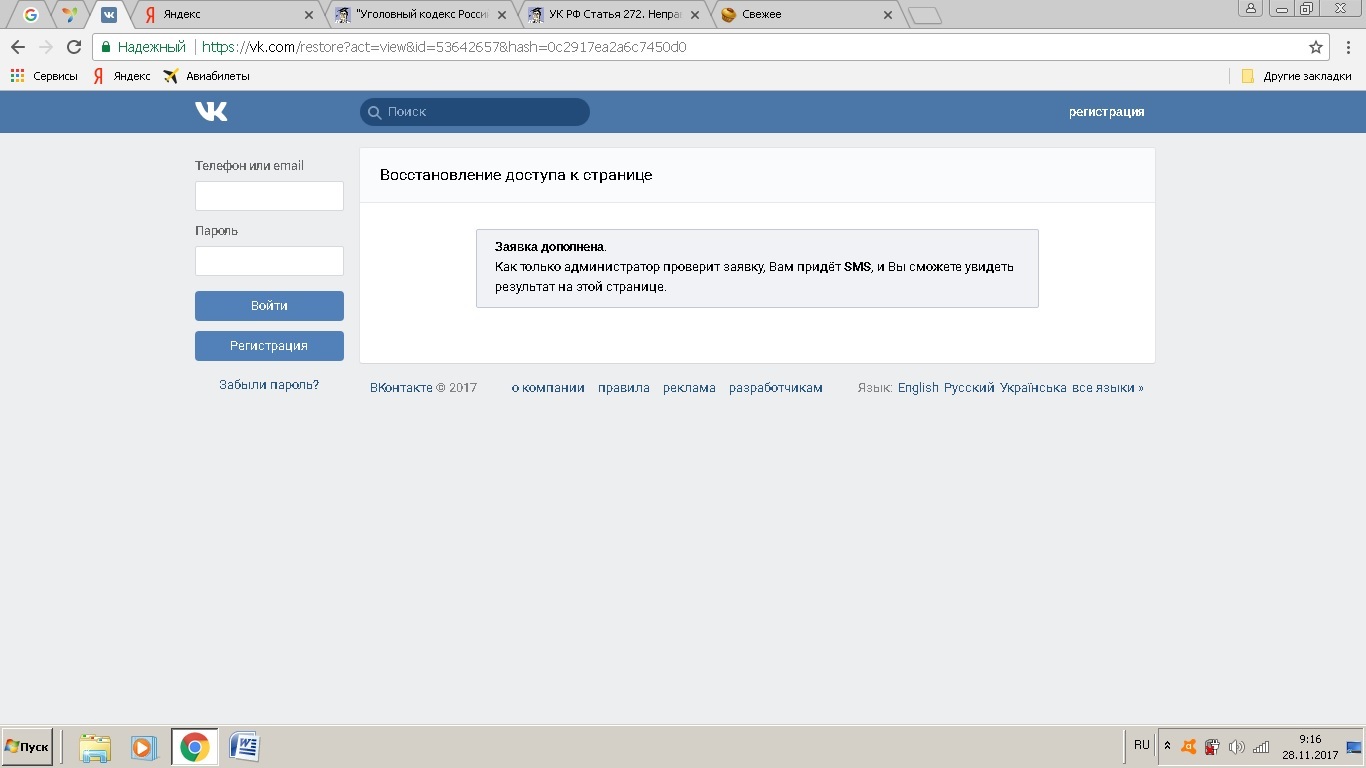Go back with browser back arrow
1366x768 pixels.
click(x=18, y=47)
